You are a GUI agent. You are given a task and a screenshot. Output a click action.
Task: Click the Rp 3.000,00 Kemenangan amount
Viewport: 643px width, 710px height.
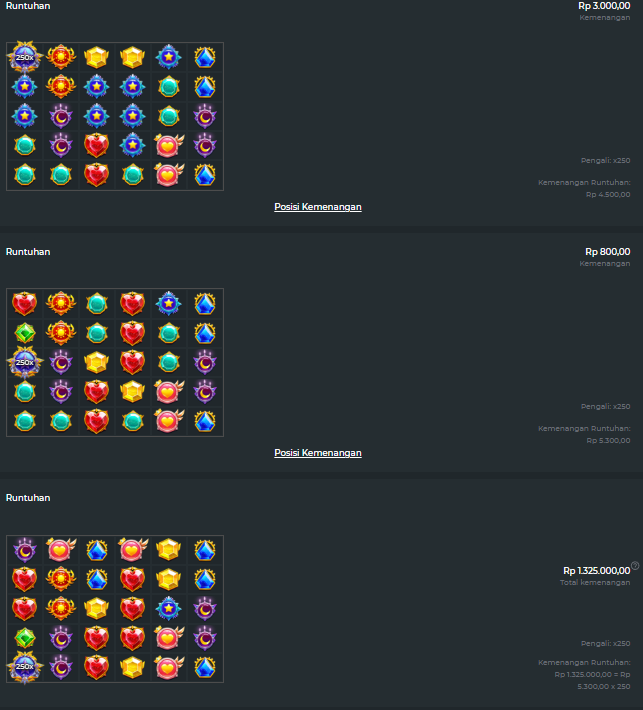[604, 6]
